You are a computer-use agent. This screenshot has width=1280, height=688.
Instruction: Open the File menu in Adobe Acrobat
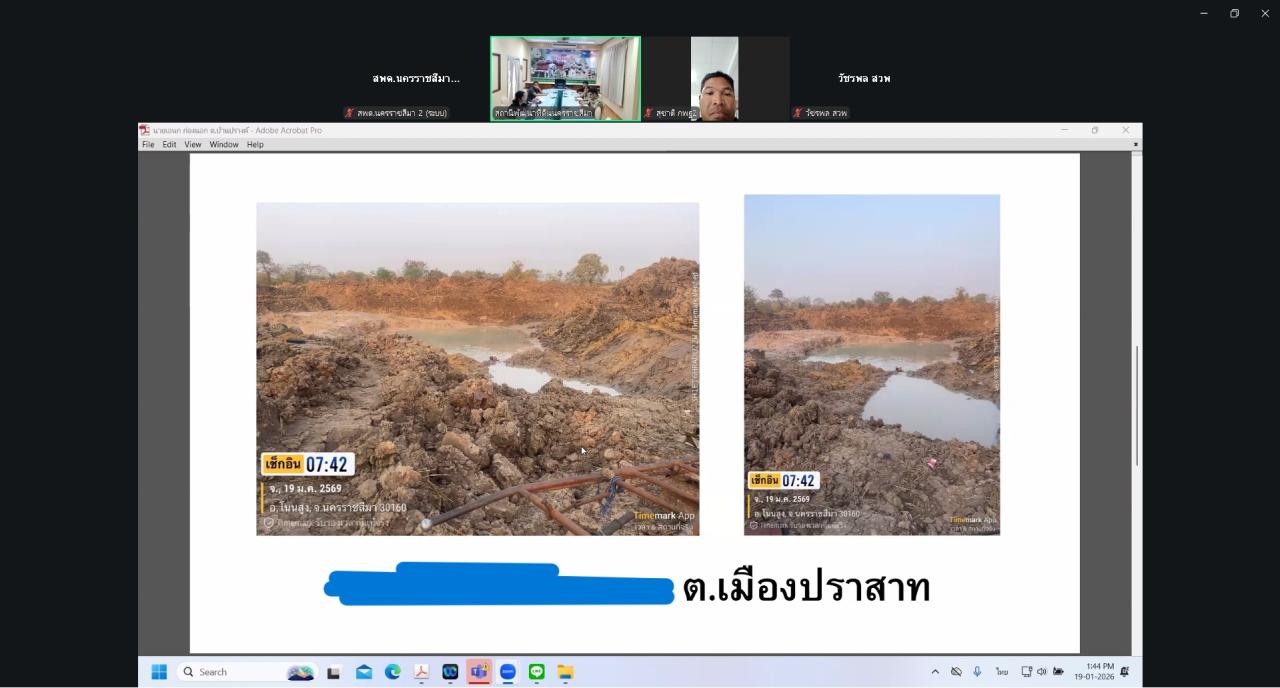147,144
